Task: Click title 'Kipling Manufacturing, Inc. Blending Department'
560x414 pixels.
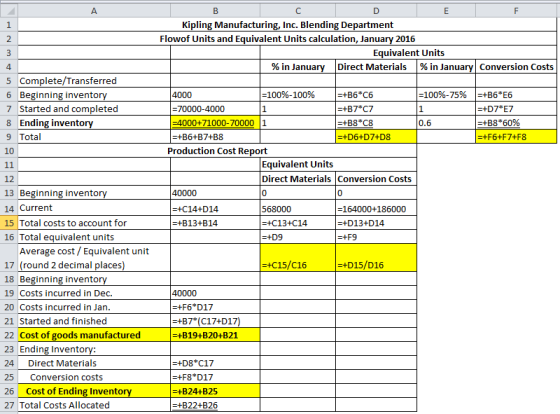Action: [287, 25]
